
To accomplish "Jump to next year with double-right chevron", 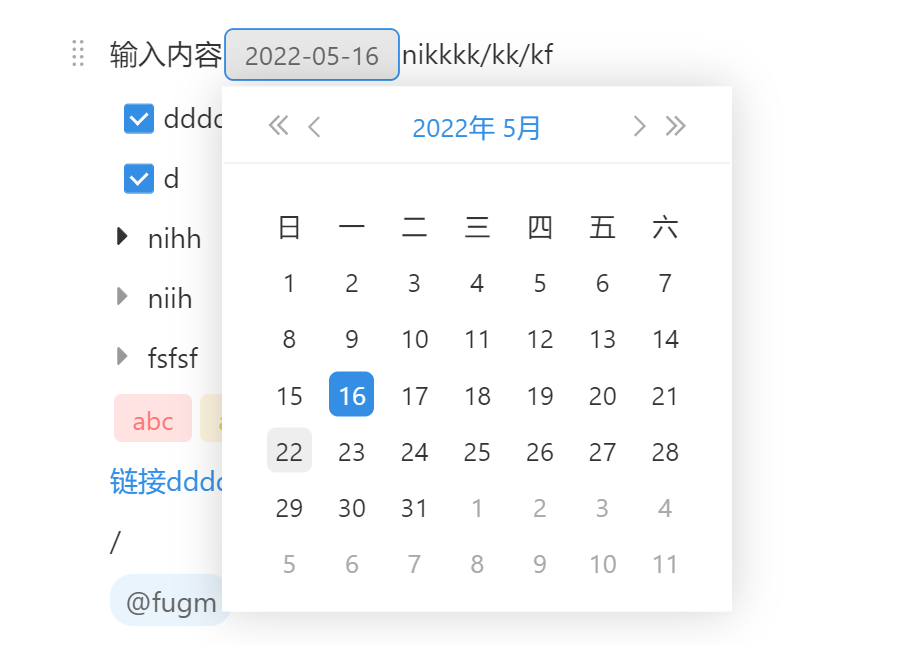I will [676, 126].
